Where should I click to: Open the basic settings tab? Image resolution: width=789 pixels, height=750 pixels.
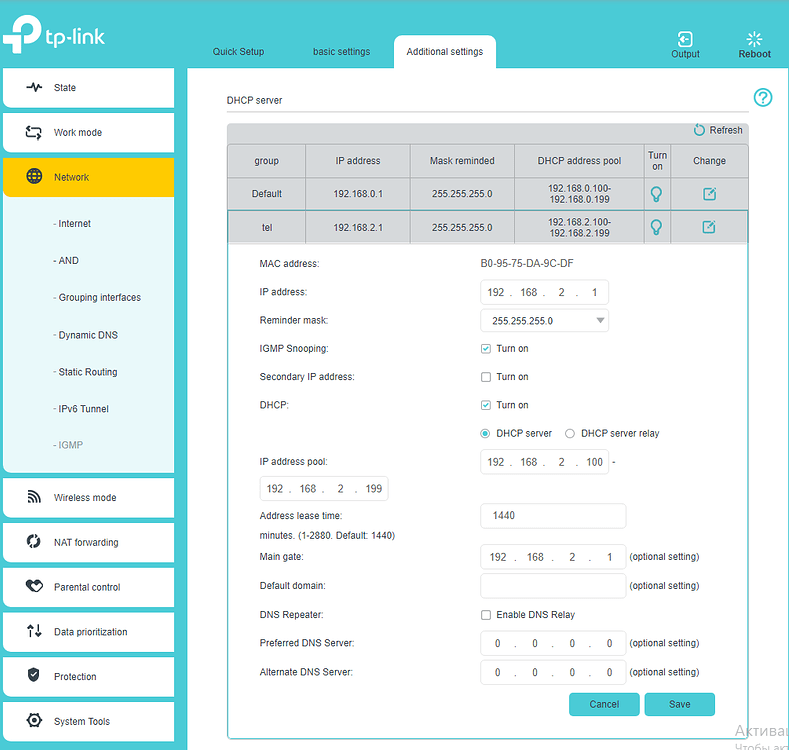[x=341, y=52]
